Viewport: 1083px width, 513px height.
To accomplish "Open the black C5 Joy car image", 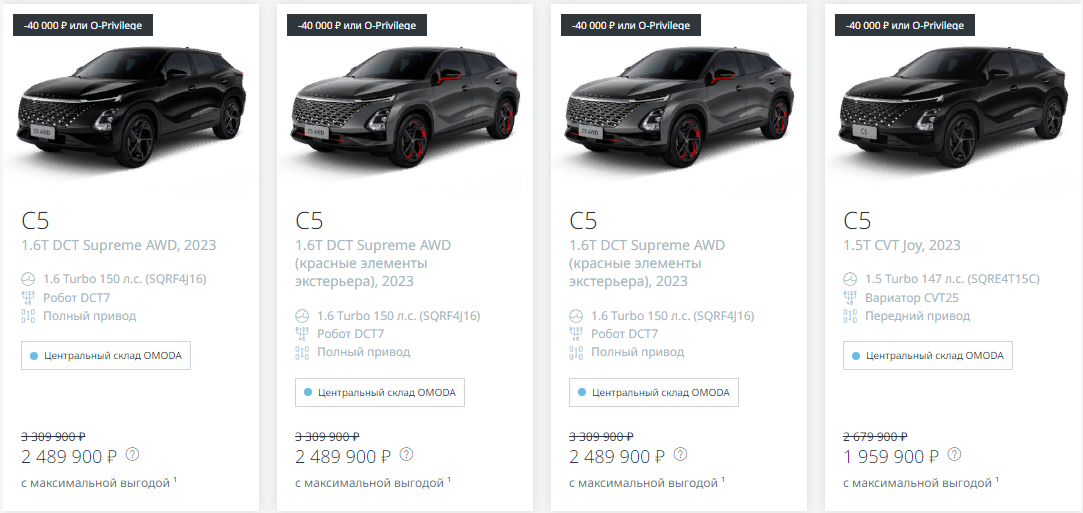I will [x=953, y=107].
